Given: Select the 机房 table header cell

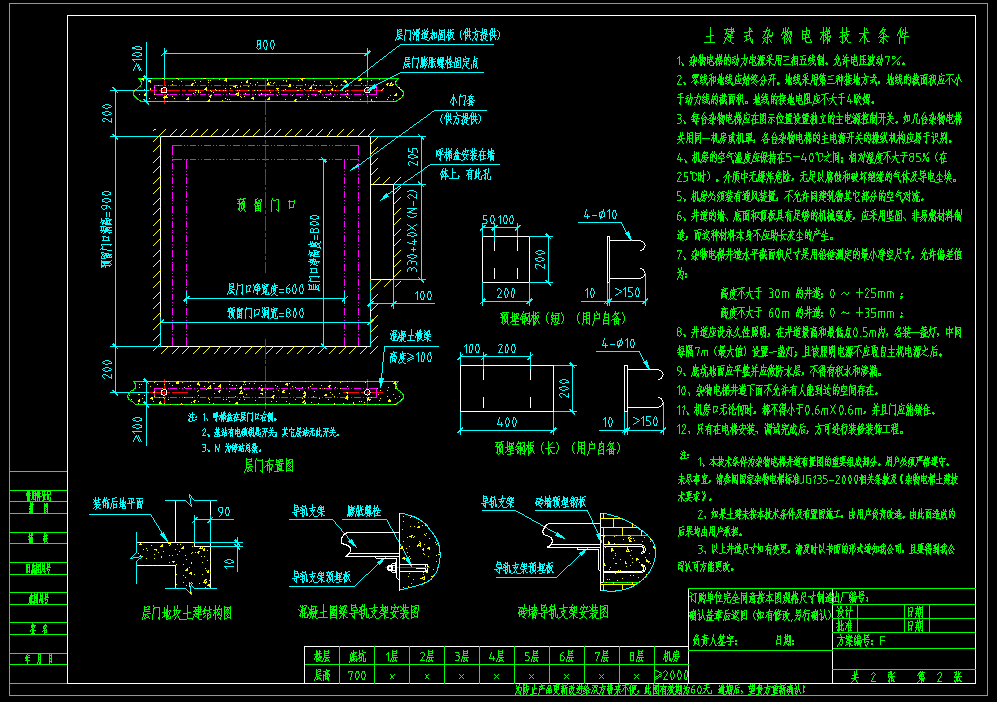Looking at the screenshot, I should pos(671,656).
